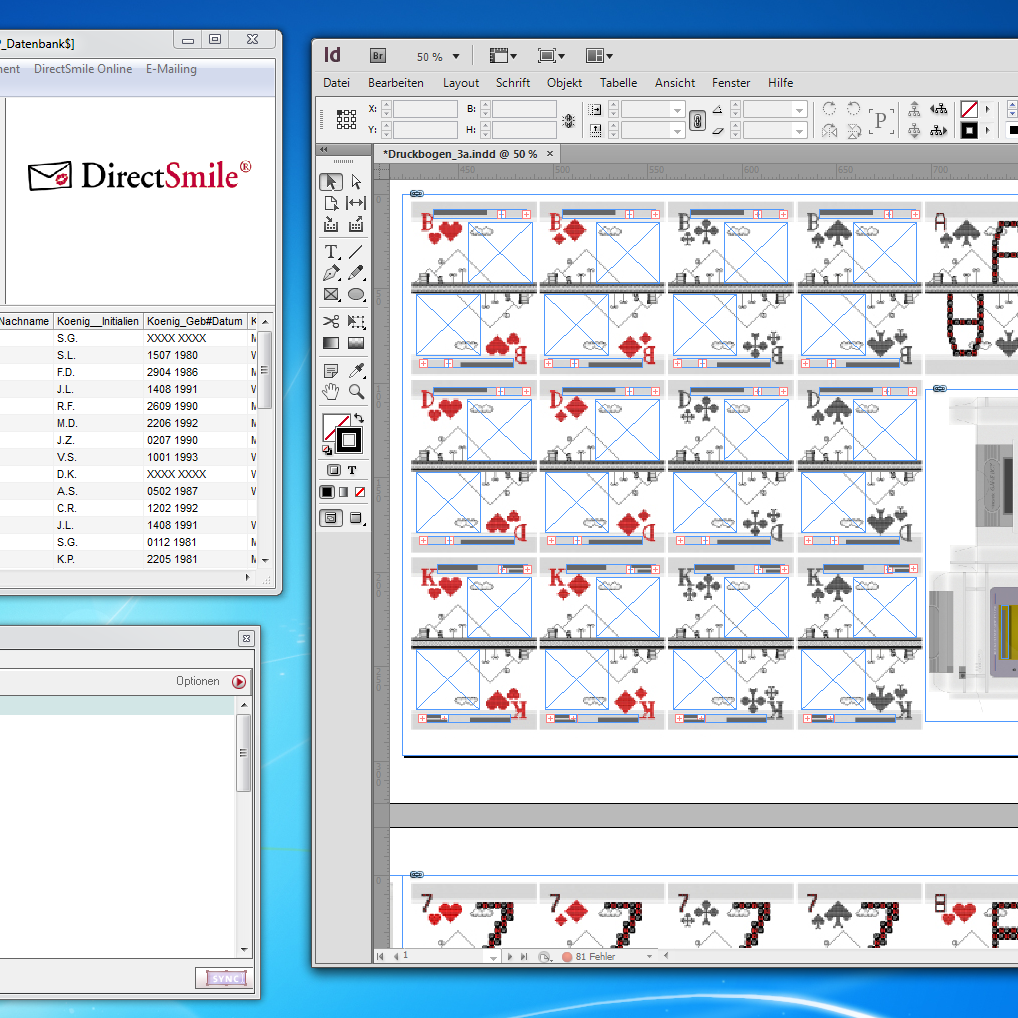The width and height of the screenshot is (1018, 1018).
Task: Click the Koenig_Geb#Datum column header
Action: pyautogui.click(x=195, y=321)
